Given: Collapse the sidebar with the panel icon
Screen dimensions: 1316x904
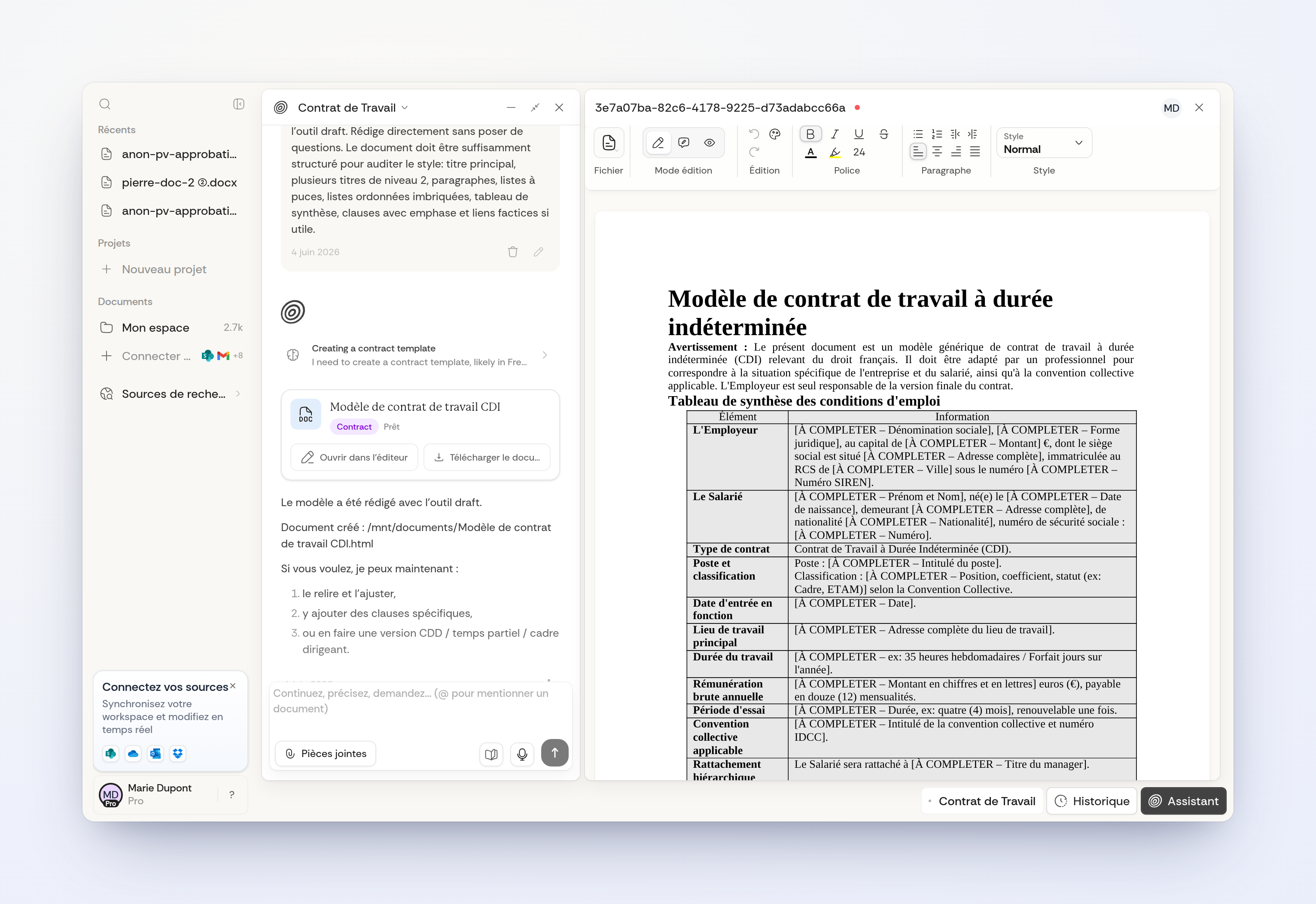Looking at the screenshot, I should tap(238, 104).
